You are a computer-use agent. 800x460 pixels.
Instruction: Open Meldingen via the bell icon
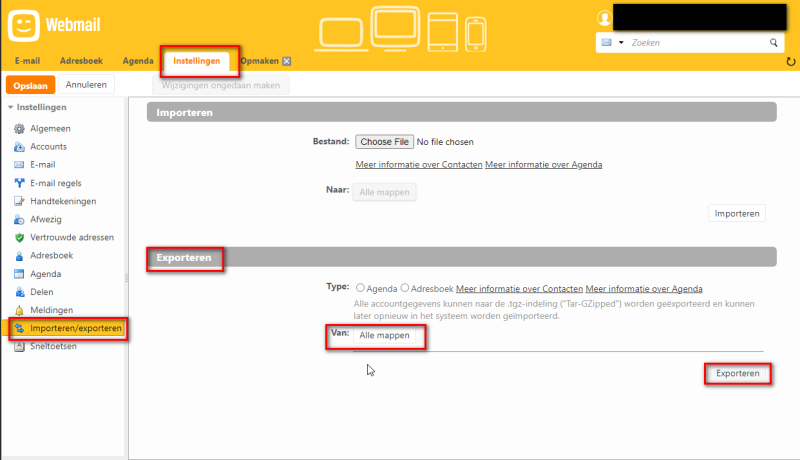tap(19, 310)
